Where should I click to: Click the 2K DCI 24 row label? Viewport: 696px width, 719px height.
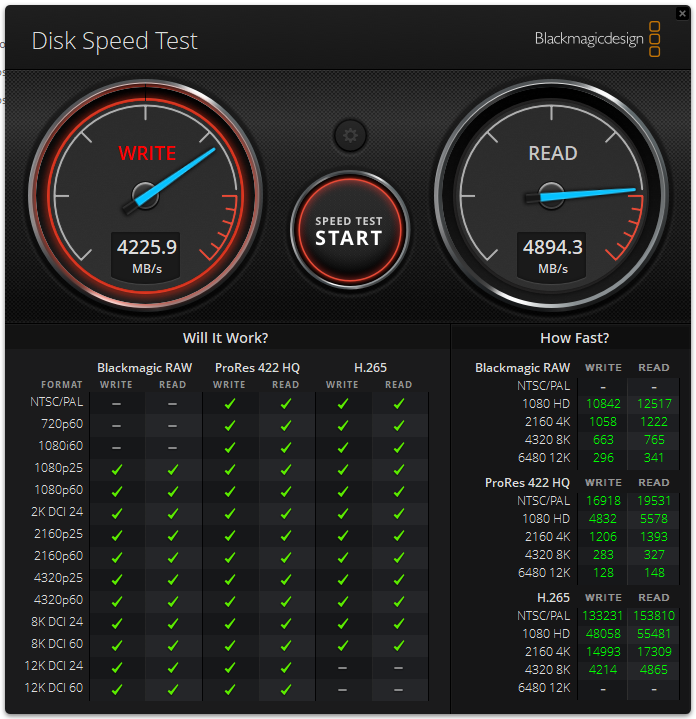(57, 512)
